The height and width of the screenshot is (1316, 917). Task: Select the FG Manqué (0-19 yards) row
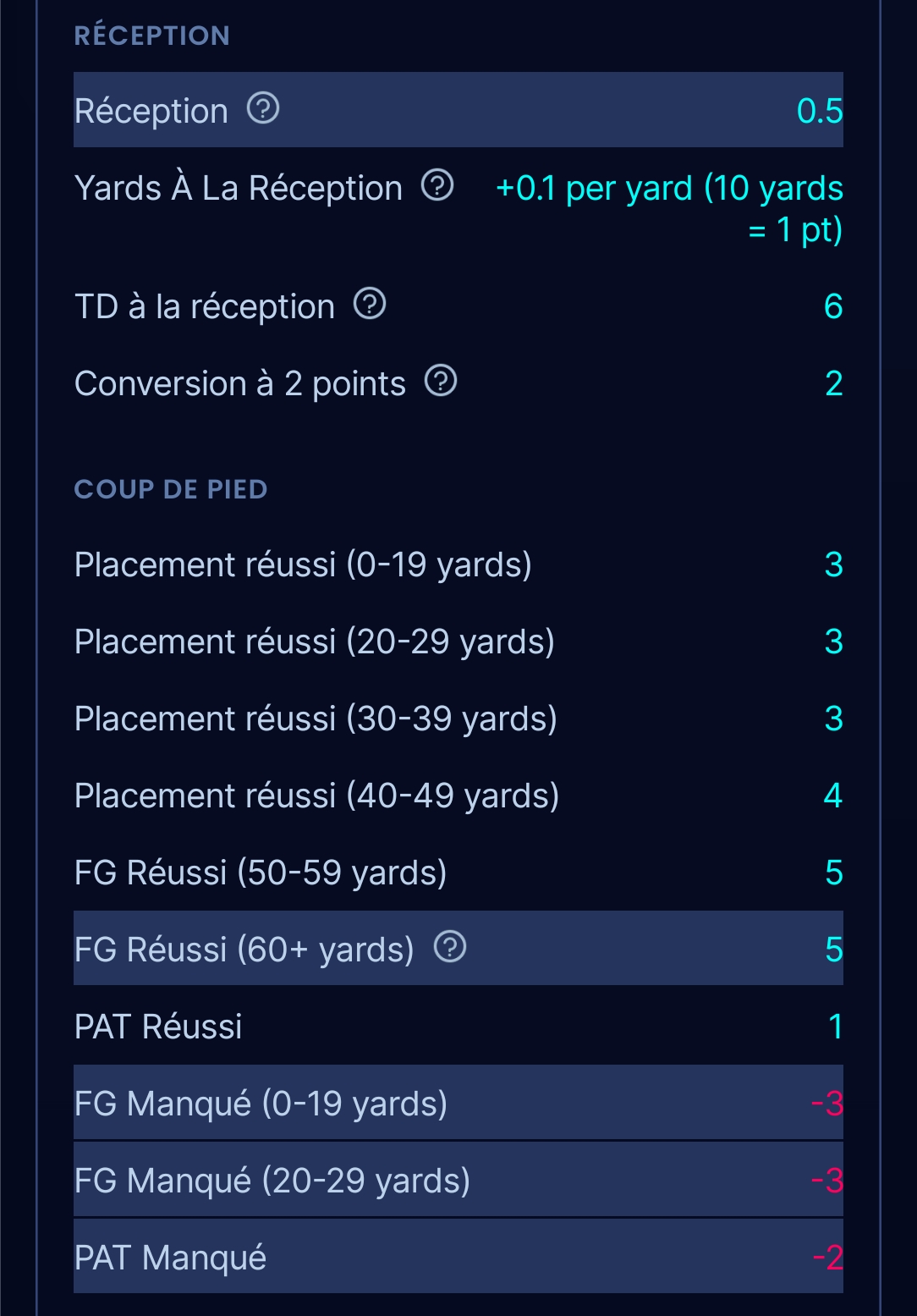click(x=261, y=1104)
